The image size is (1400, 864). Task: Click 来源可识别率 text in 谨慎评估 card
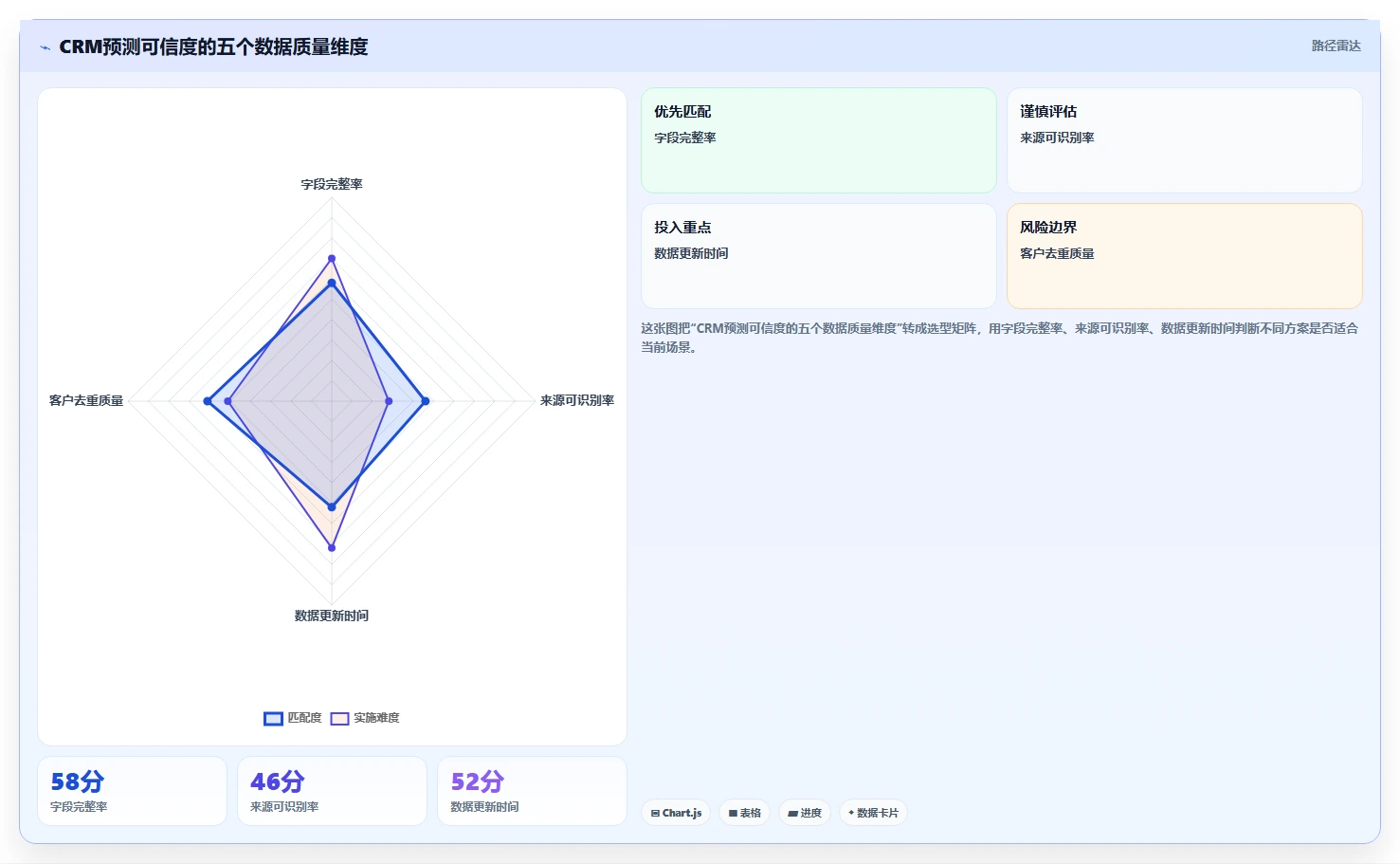1057,138
